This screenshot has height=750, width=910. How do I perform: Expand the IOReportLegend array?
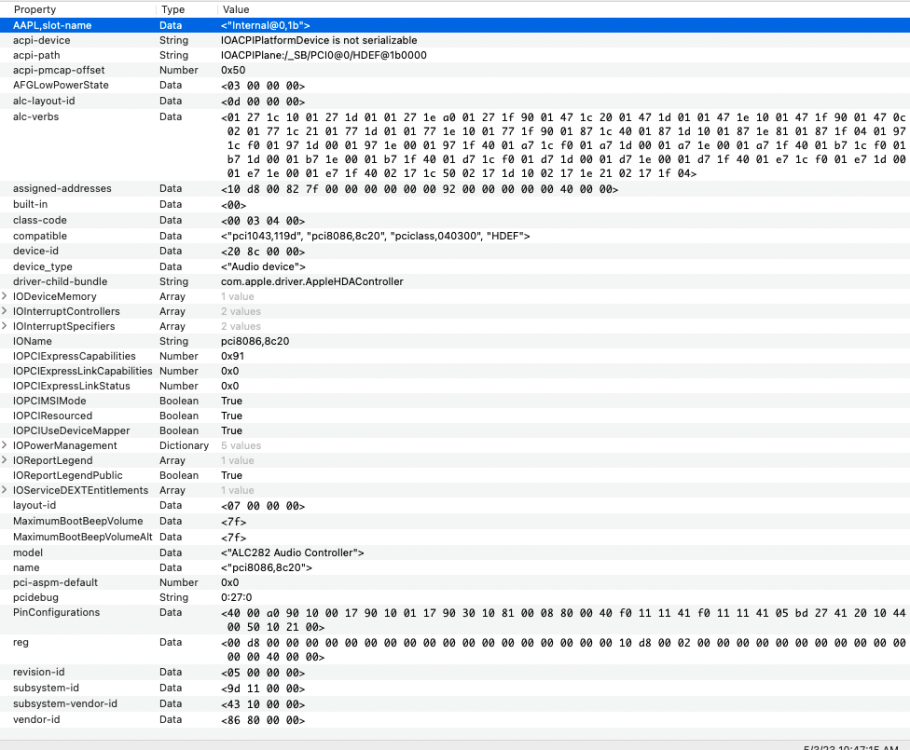(5, 460)
